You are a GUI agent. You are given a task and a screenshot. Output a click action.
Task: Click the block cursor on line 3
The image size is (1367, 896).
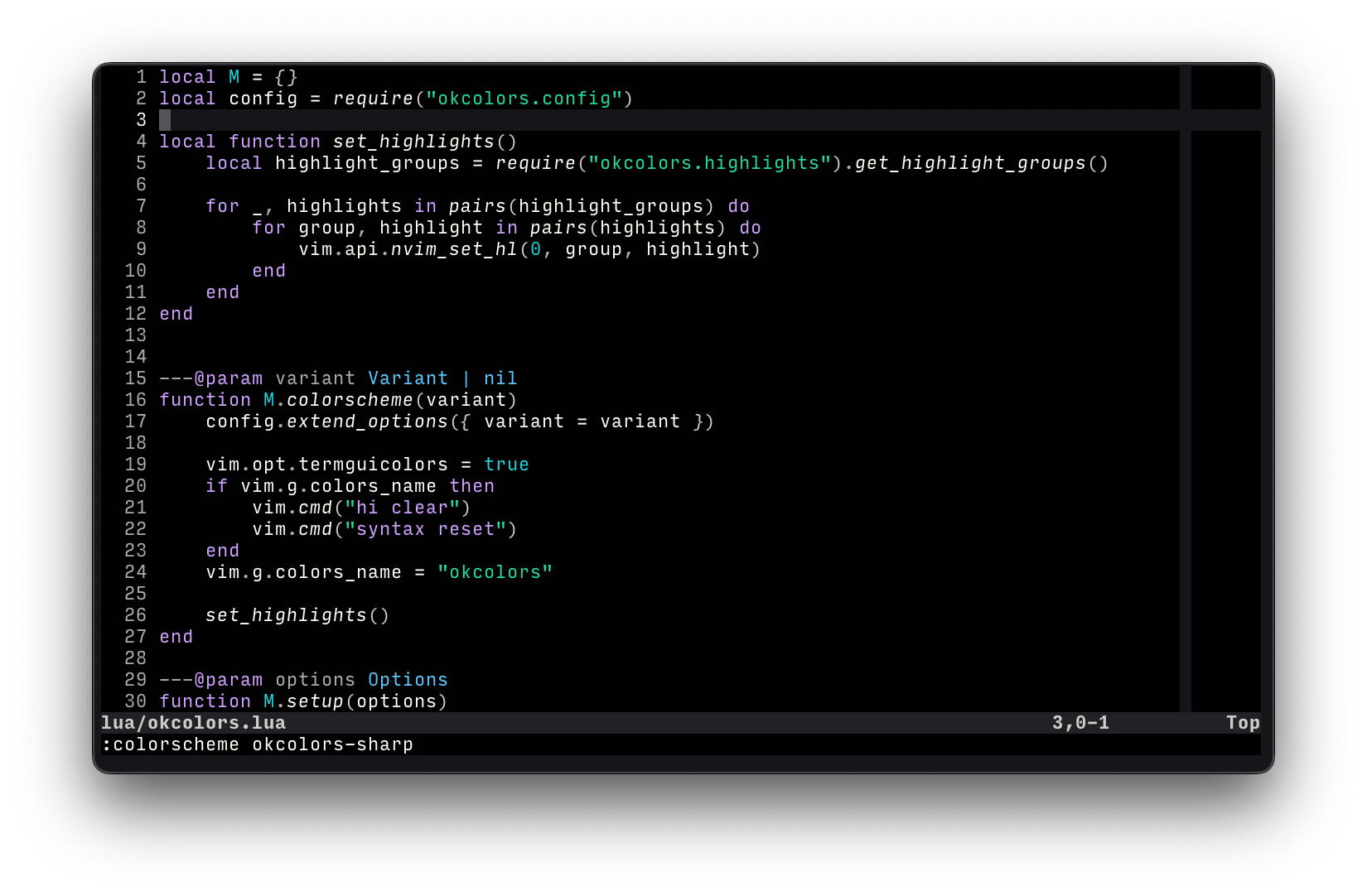[x=165, y=120]
